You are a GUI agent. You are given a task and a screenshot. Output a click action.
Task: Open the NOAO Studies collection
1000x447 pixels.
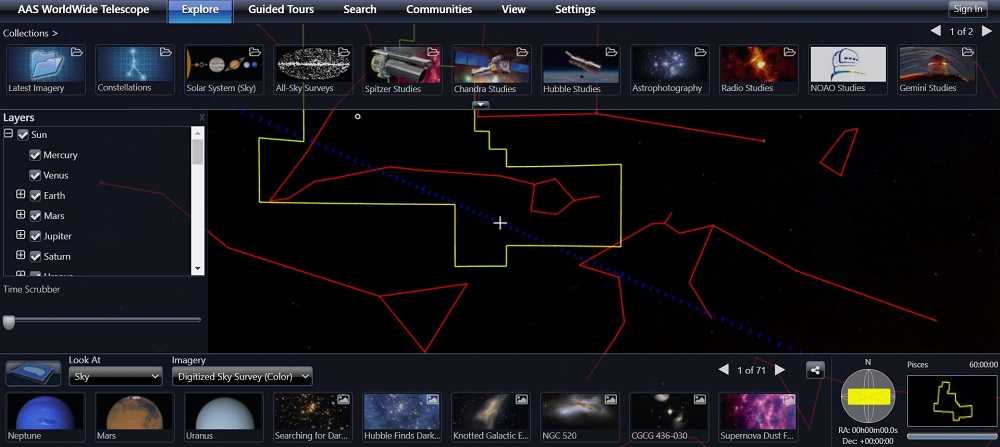pos(848,68)
